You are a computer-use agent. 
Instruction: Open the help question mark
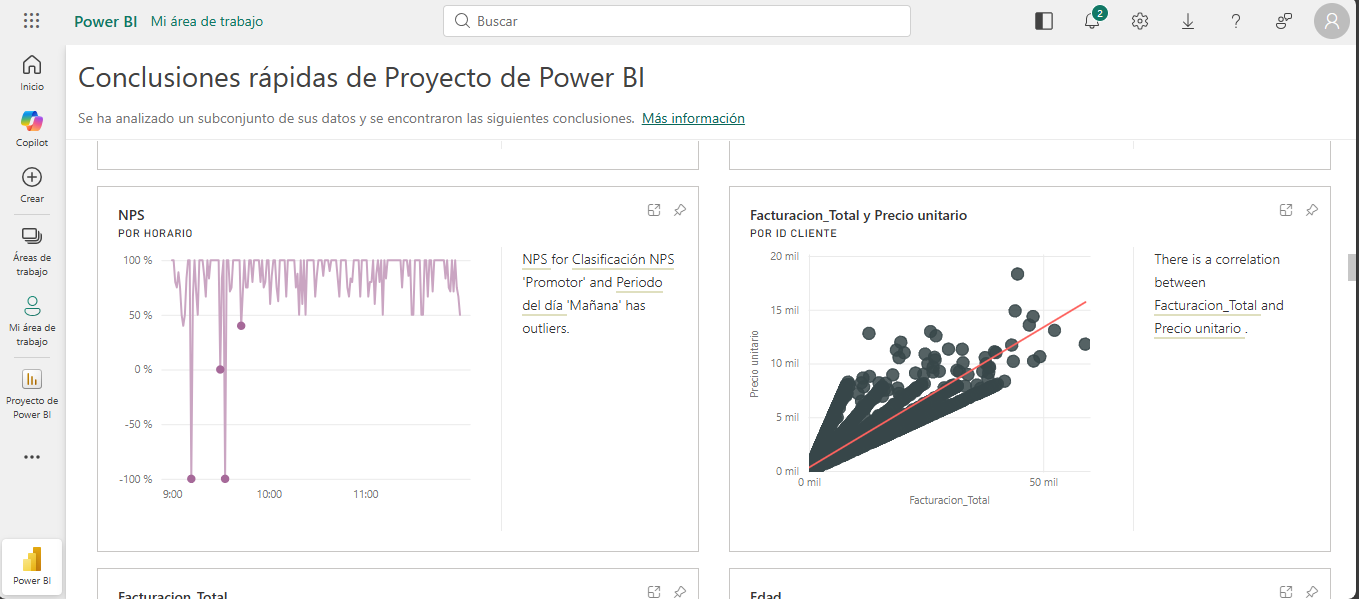coord(1236,21)
